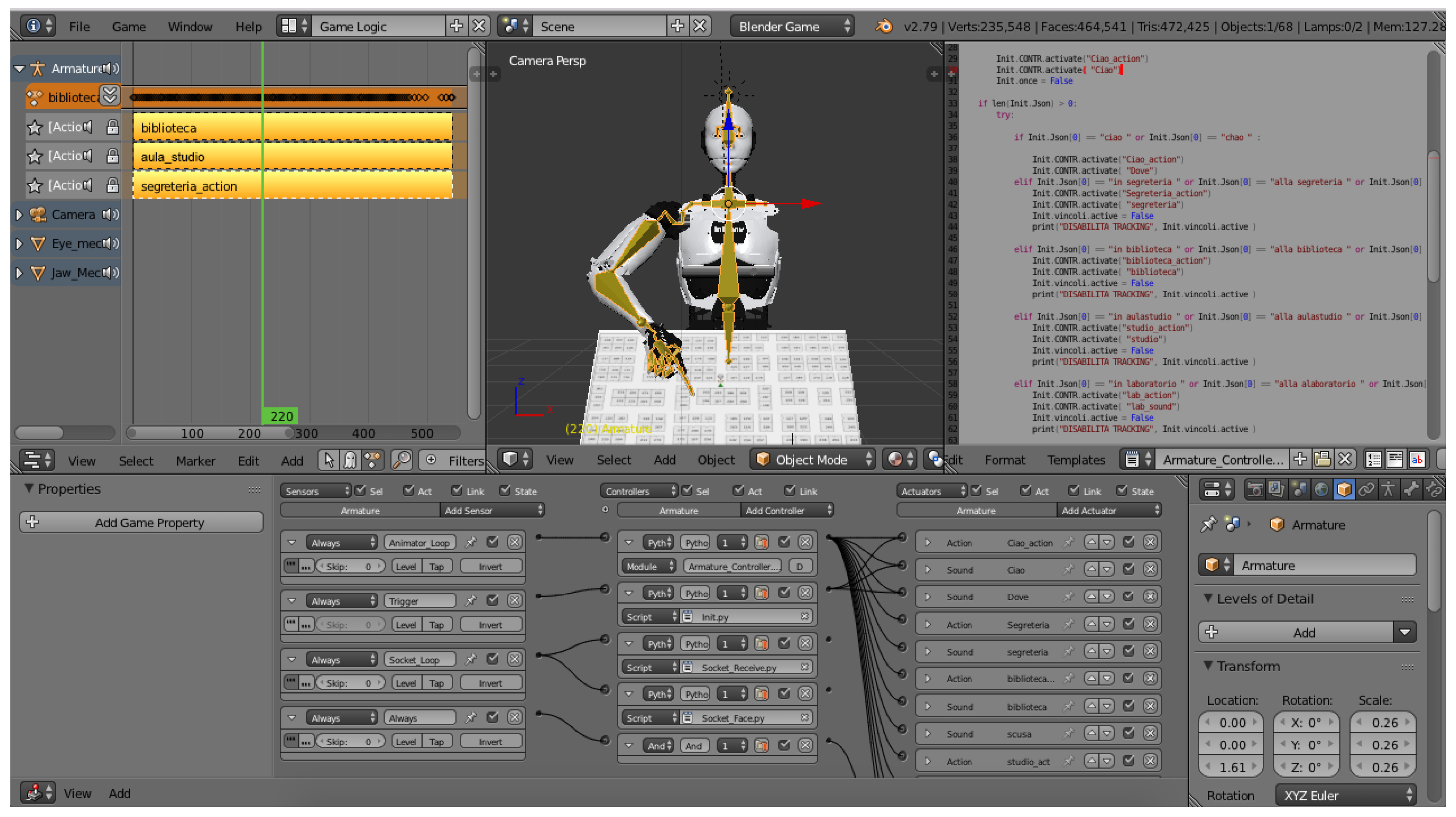
Task: Open the World properties tab
Action: coord(1321,490)
